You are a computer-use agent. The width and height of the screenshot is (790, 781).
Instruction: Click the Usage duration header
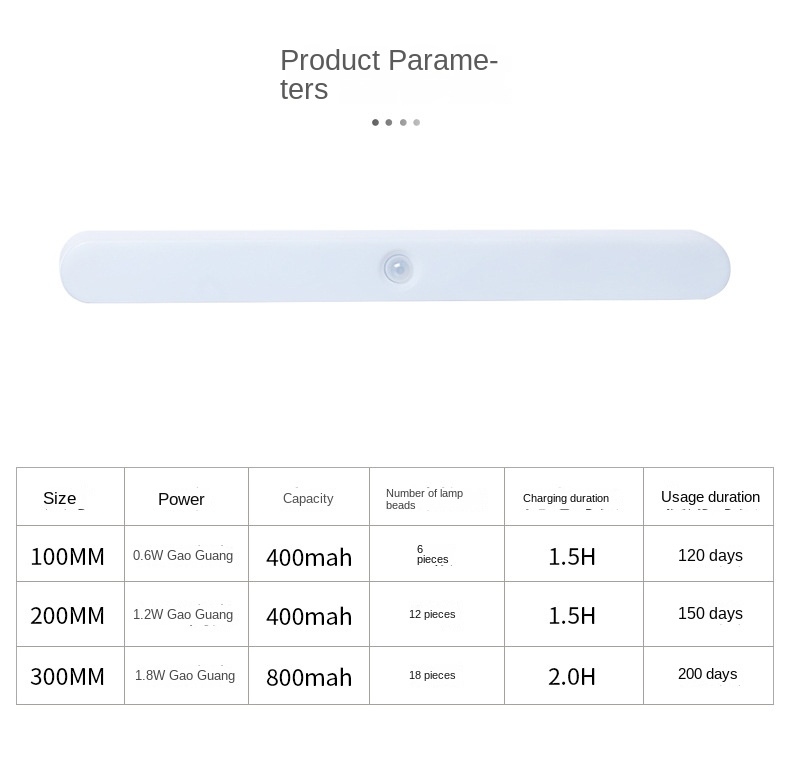click(710, 497)
